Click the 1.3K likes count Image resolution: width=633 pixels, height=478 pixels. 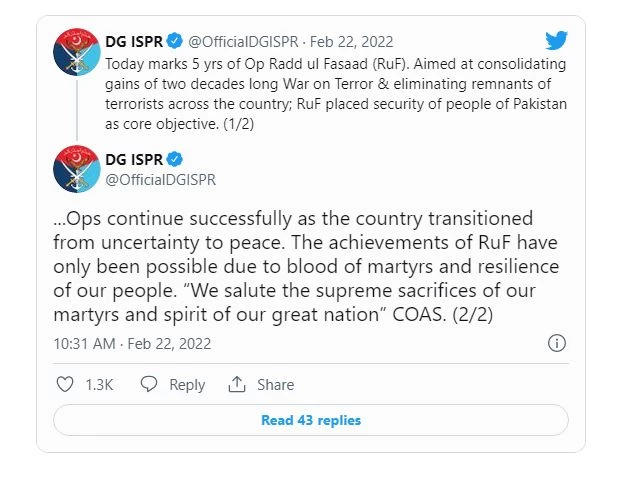pyautogui.click(x=100, y=384)
